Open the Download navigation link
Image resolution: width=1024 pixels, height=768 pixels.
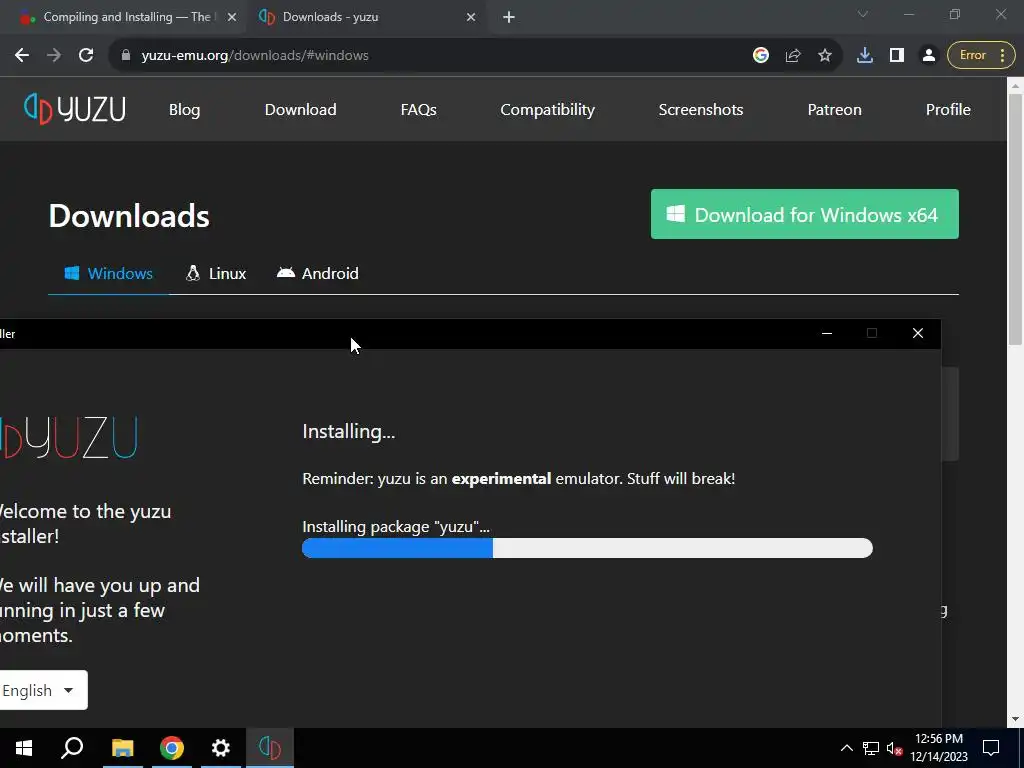pyautogui.click(x=300, y=110)
